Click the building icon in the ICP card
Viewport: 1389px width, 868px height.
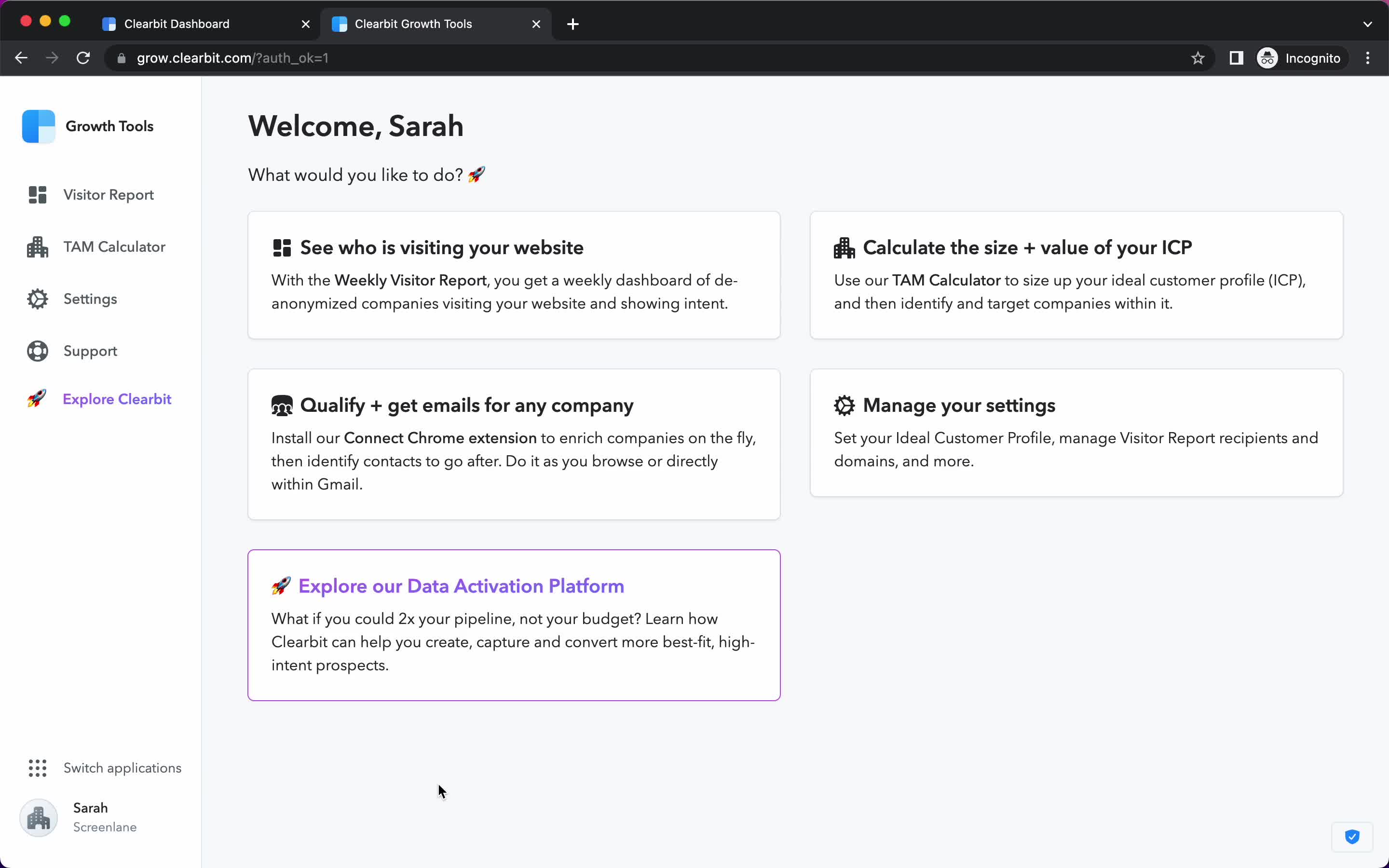click(844, 248)
